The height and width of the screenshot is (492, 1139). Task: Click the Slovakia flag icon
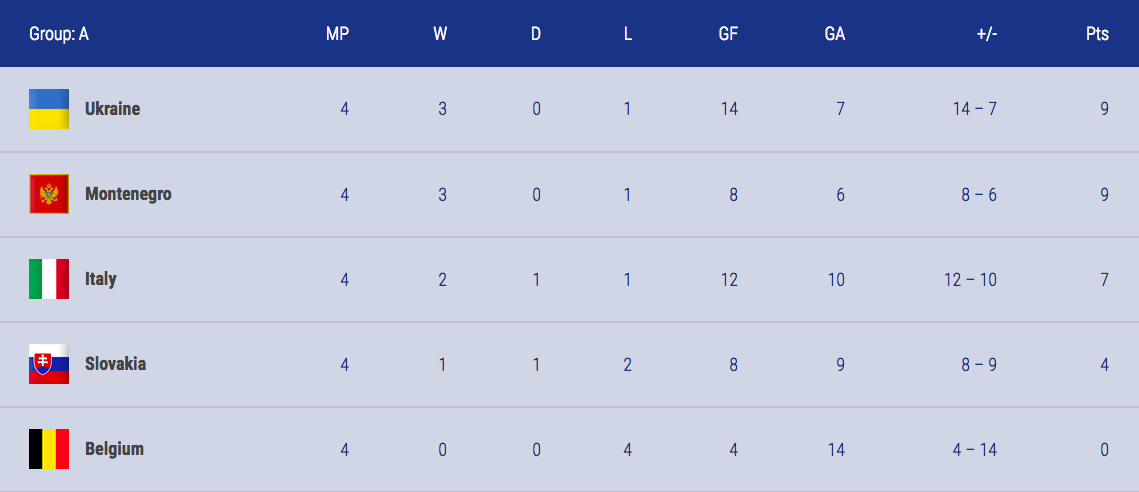[49, 364]
